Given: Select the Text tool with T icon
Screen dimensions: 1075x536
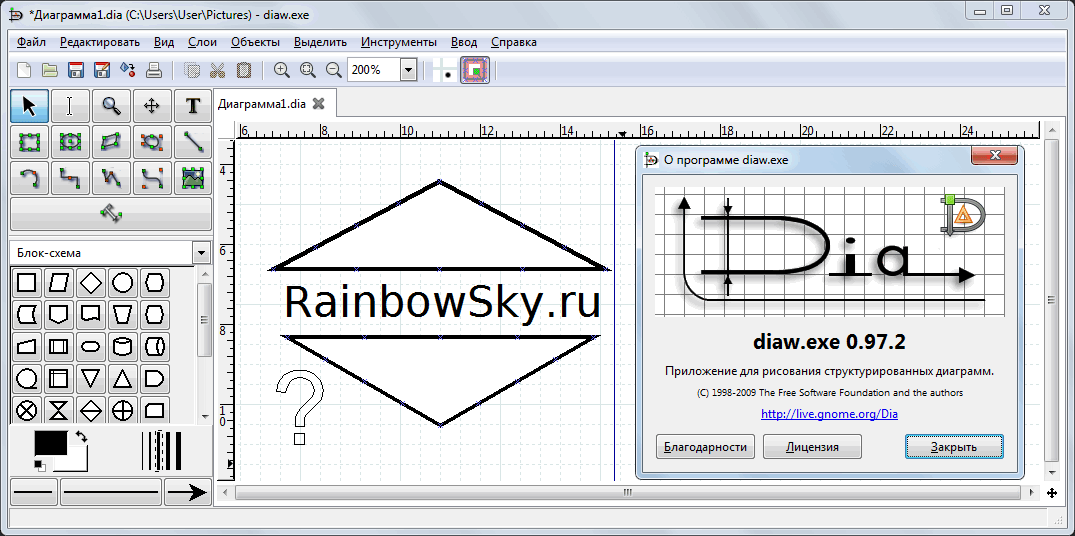Looking at the screenshot, I should click(x=193, y=106).
